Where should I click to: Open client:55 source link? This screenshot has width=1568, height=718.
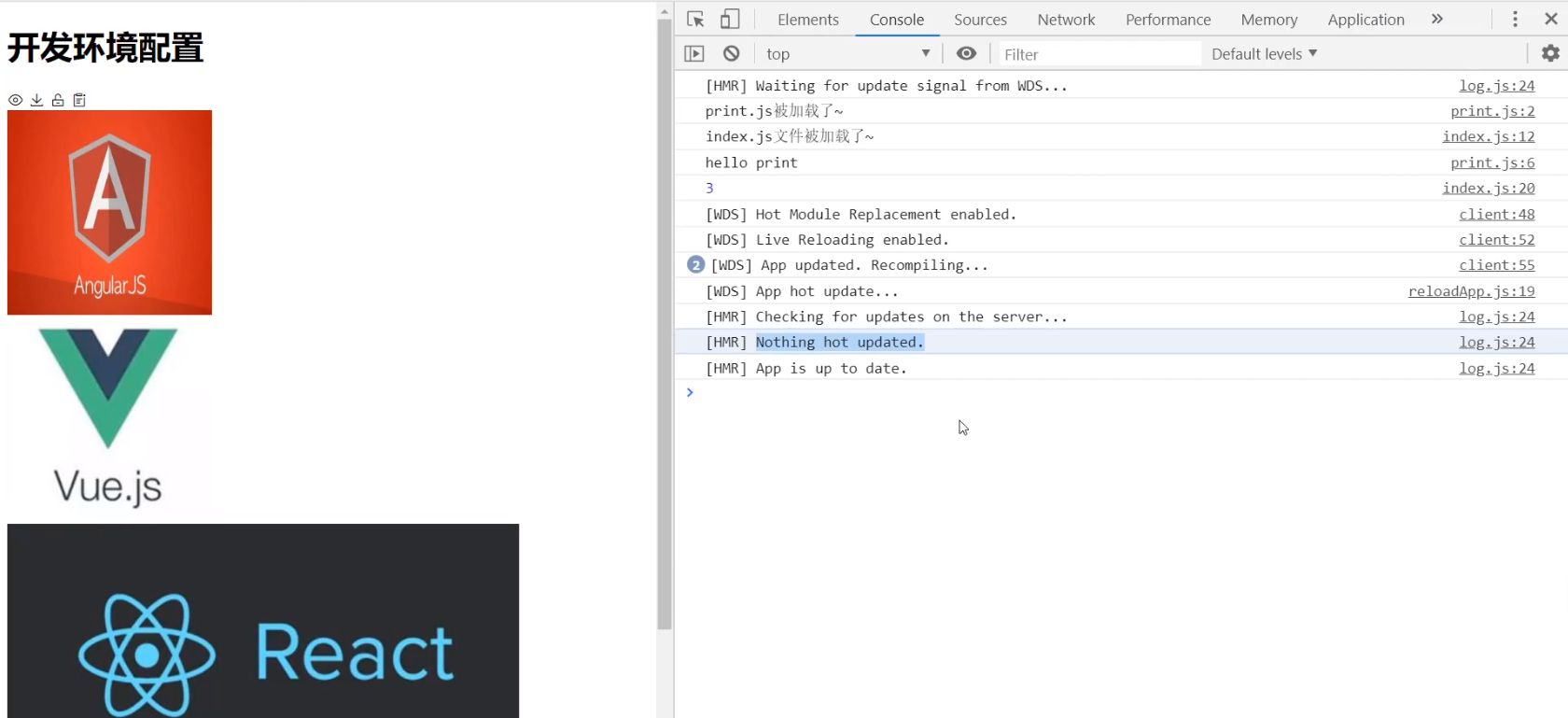(x=1497, y=265)
